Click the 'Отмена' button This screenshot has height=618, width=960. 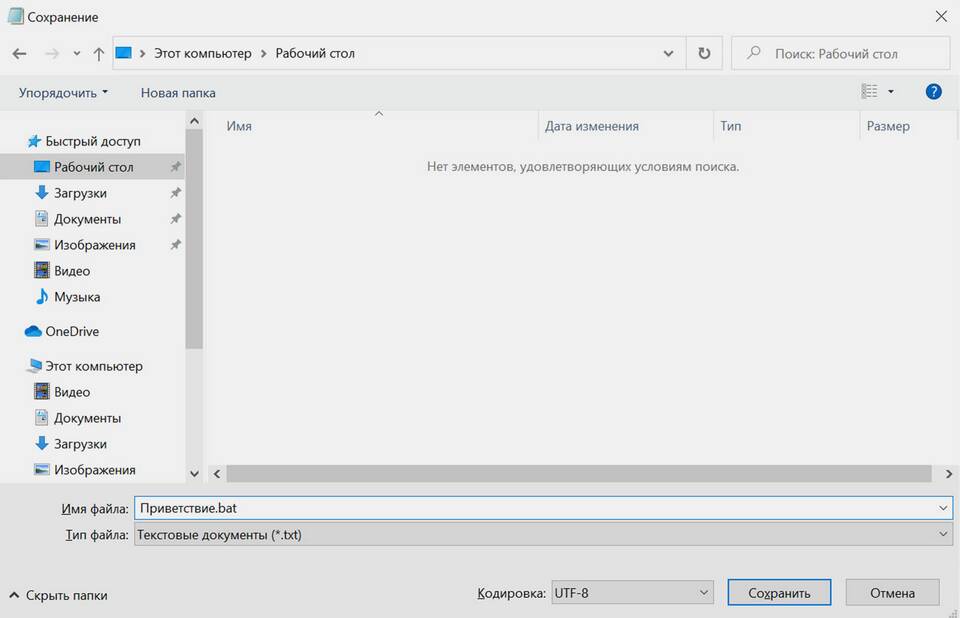[x=892, y=592]
